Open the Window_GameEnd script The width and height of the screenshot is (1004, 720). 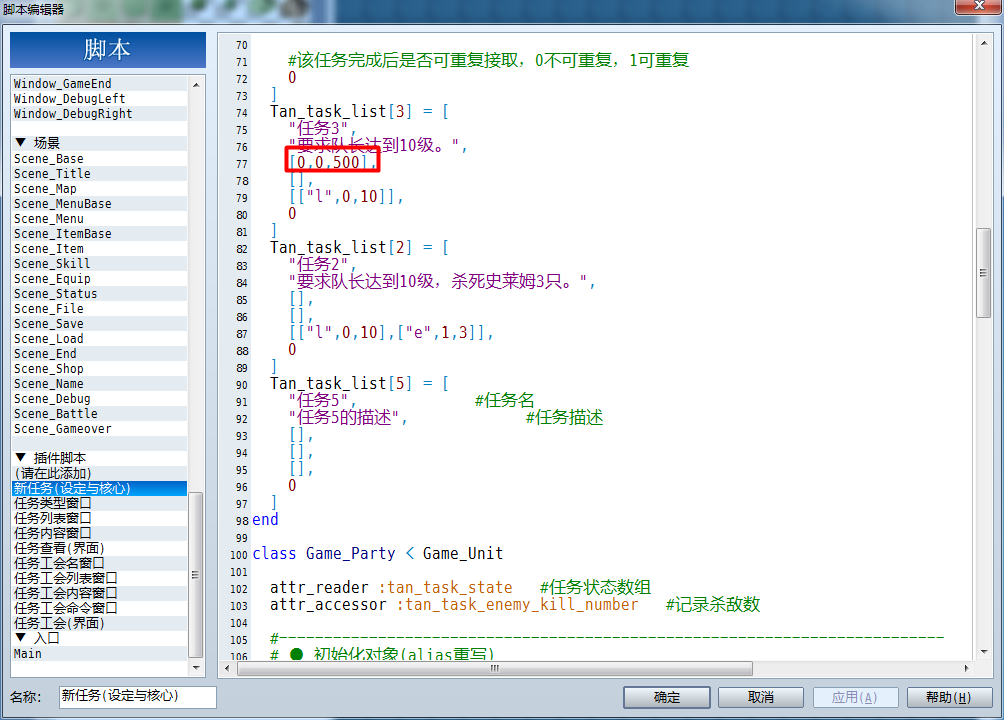(x=100, y=84)
